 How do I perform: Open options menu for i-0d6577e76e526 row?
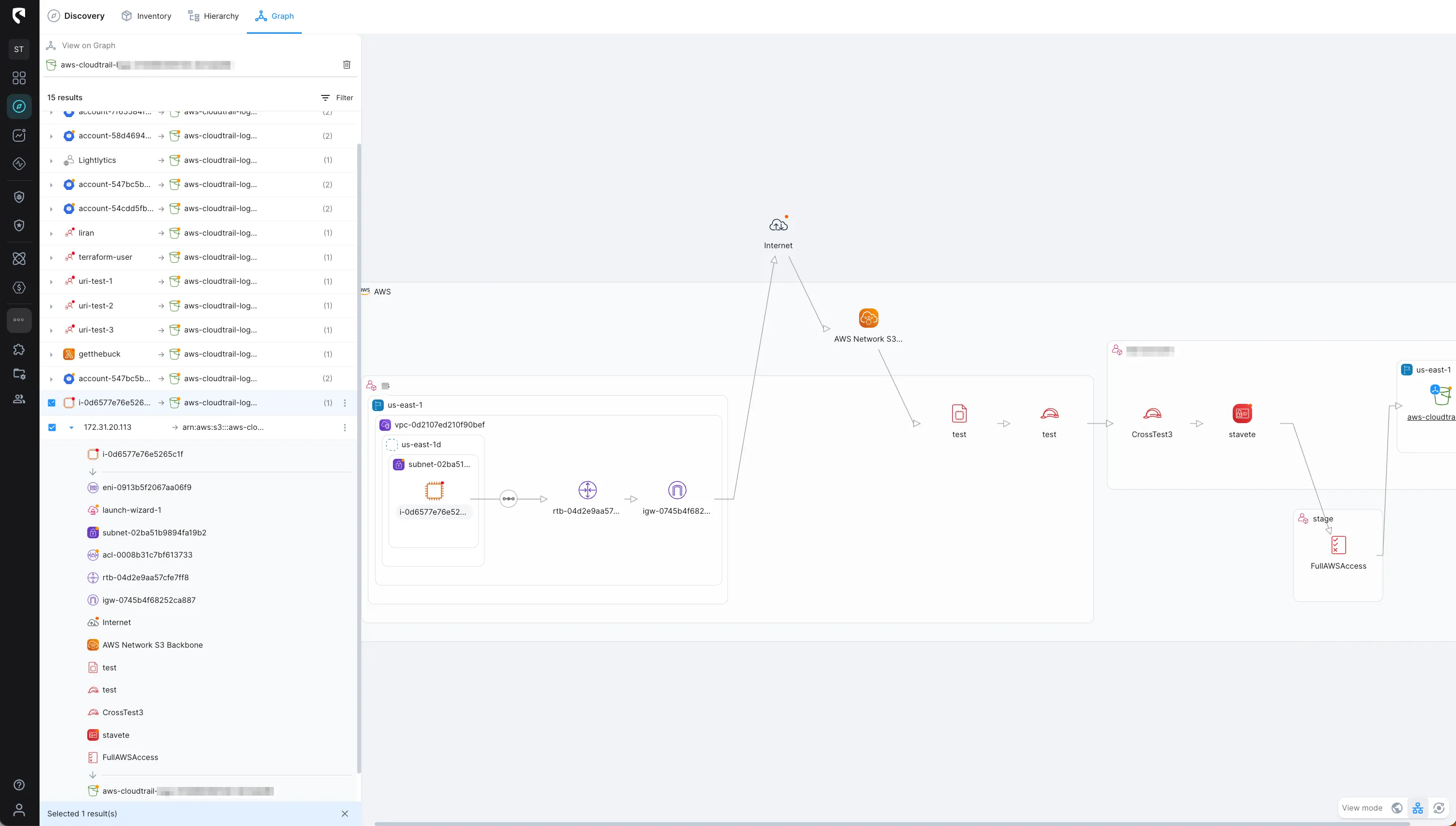tap(344, 403)
